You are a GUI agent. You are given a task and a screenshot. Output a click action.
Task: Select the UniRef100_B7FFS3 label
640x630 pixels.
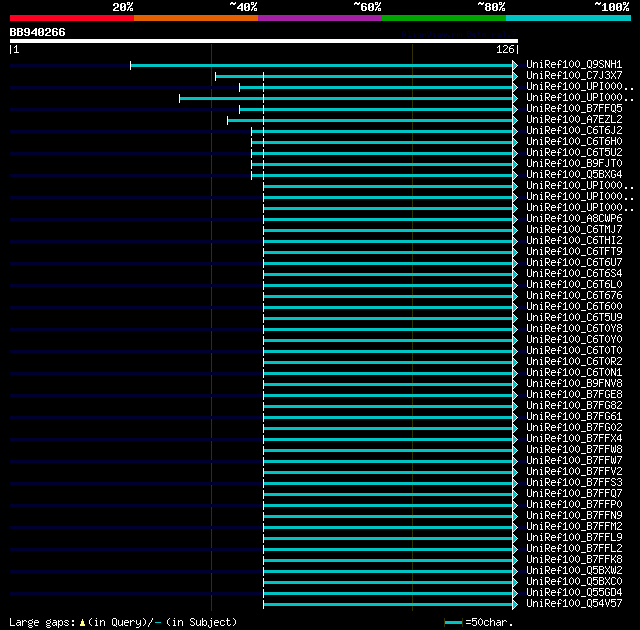tap(574, 483)
